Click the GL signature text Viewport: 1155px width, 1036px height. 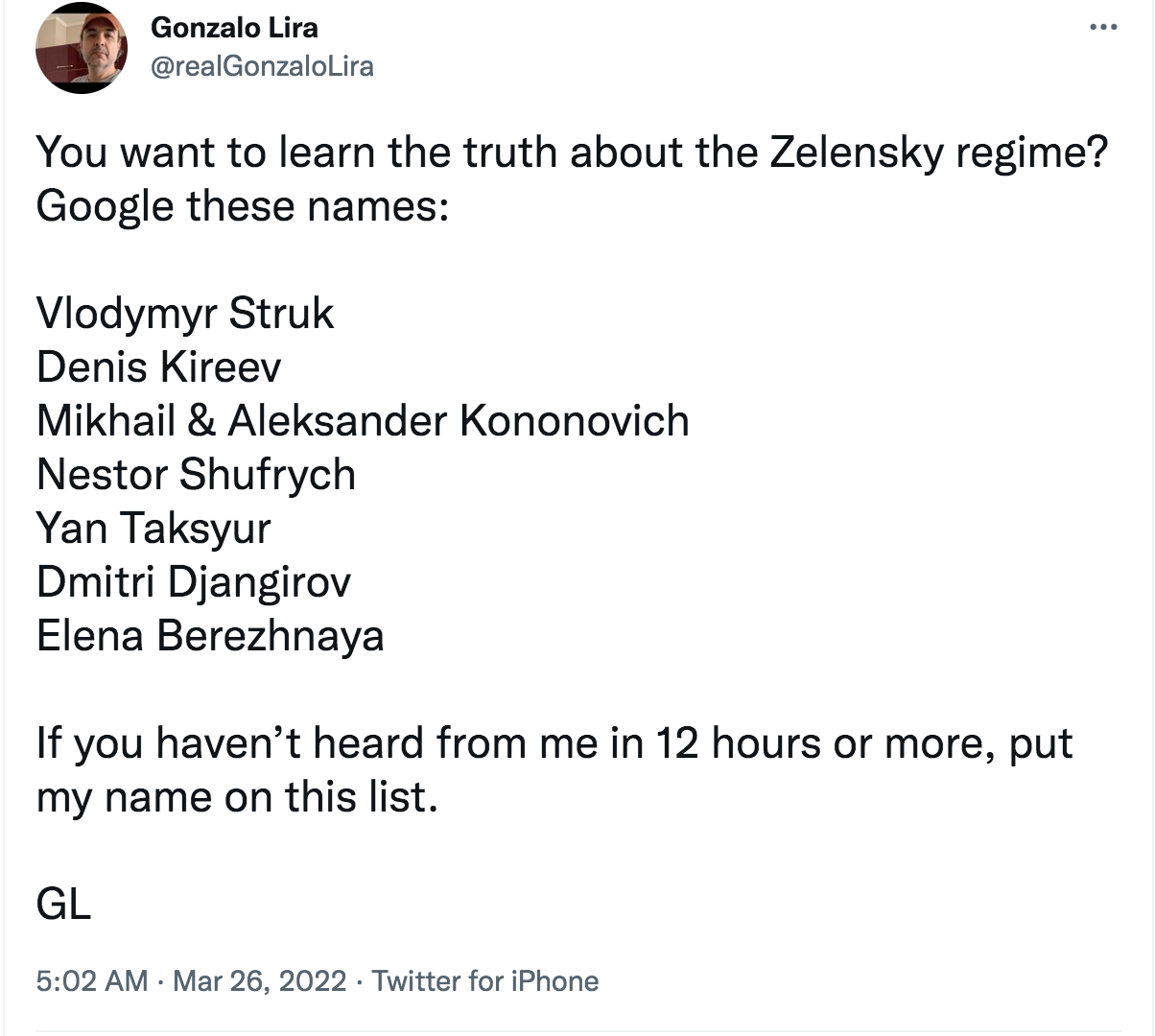[x=63, y=904]
